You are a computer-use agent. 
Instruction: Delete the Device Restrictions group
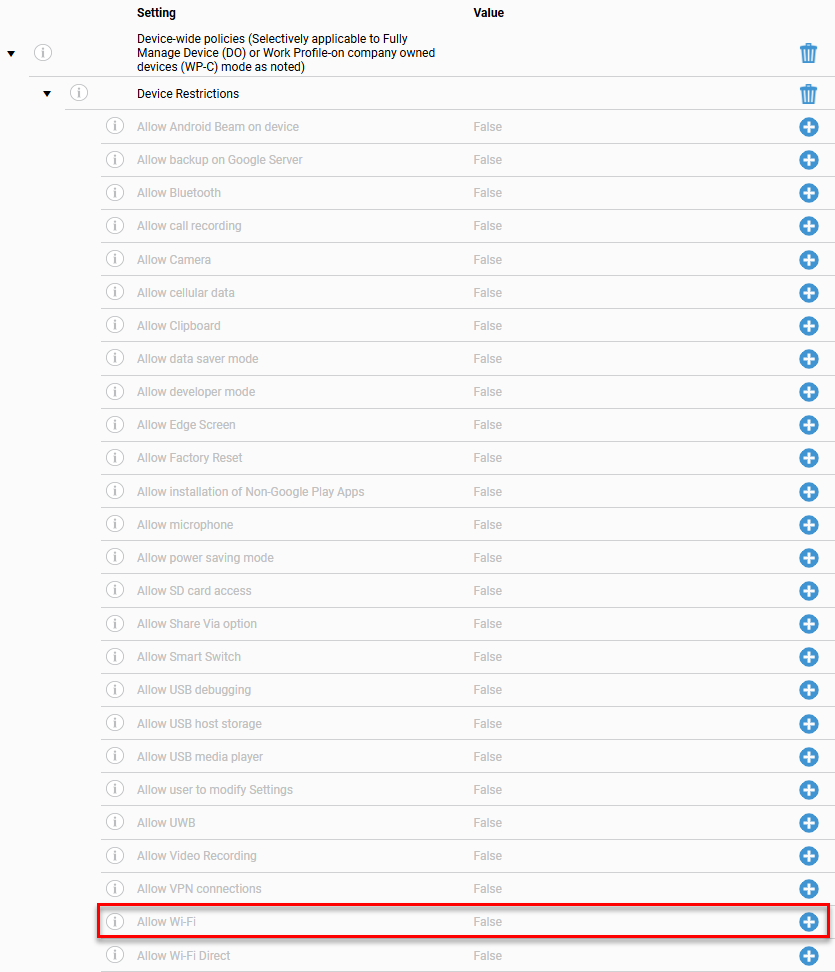808,94
